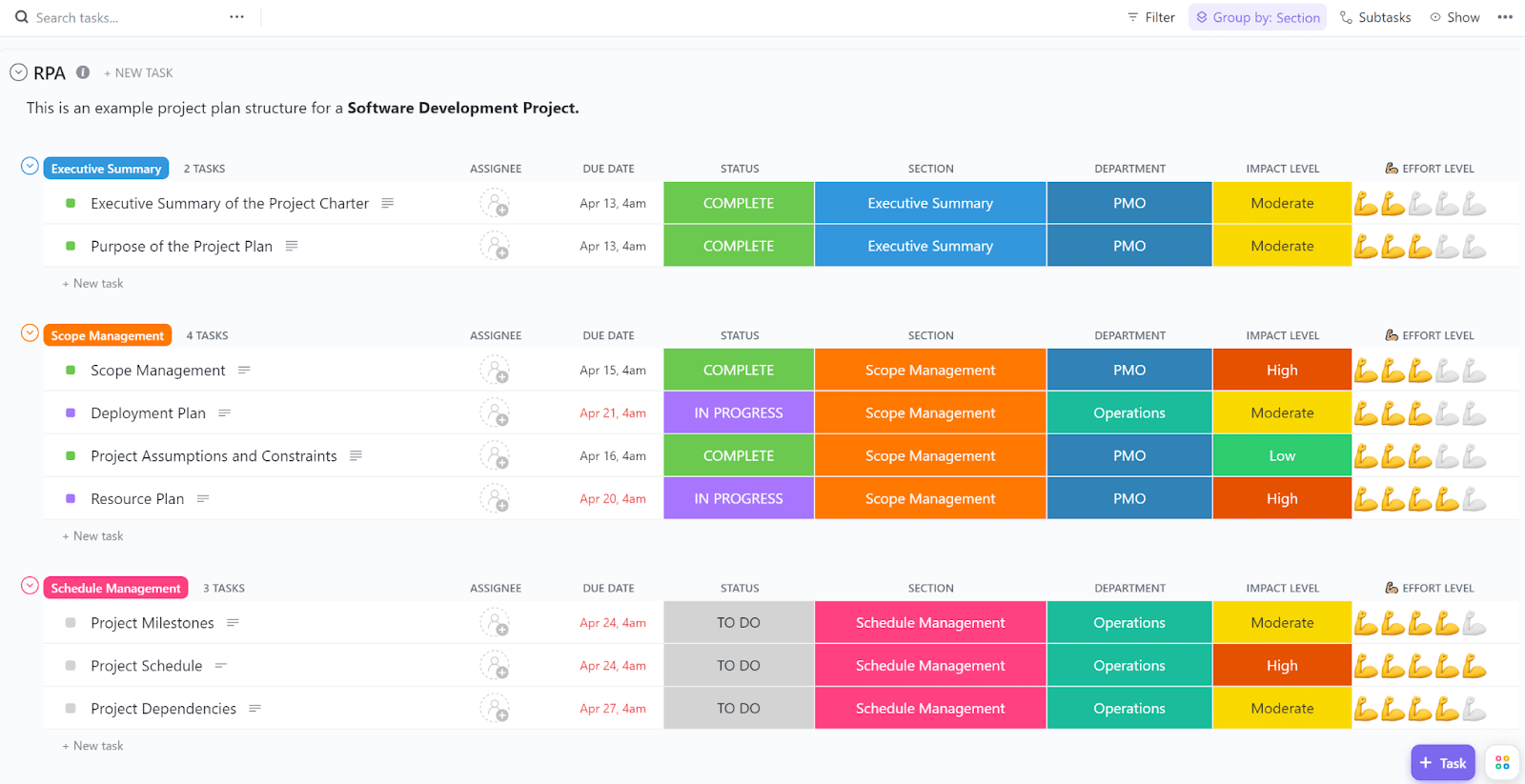Open the Group by: Section menu
1525x784 pixels.
coord(1257,17)
